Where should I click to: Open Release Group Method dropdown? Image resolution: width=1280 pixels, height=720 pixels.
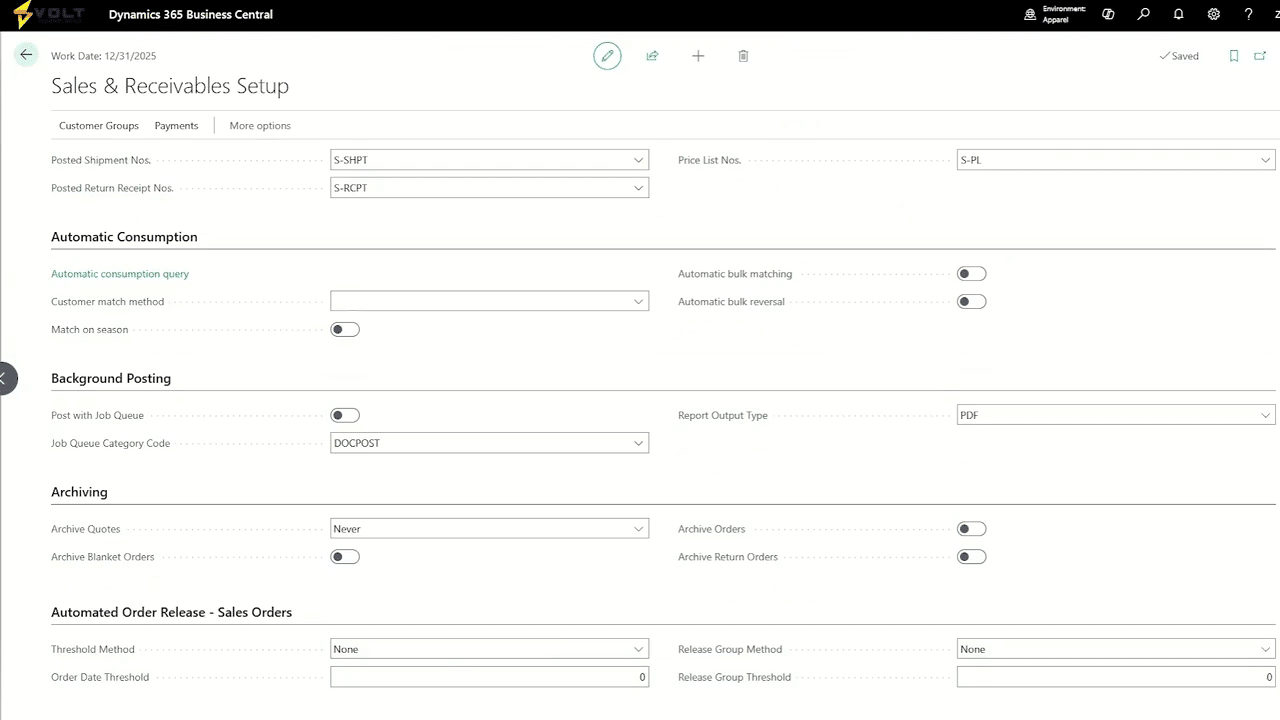[1266, 649]
